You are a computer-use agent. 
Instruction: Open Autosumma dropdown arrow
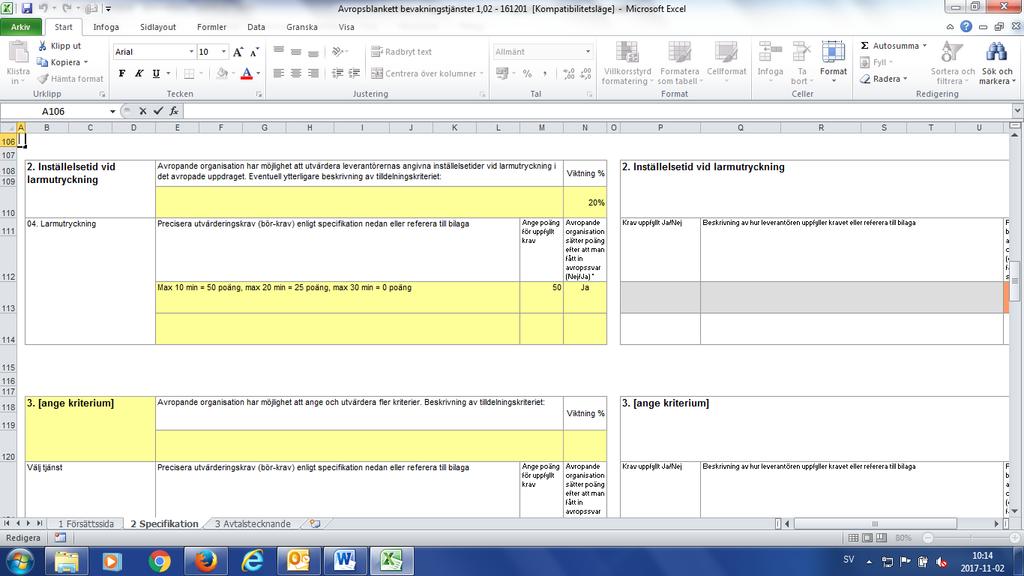point(925,46)
